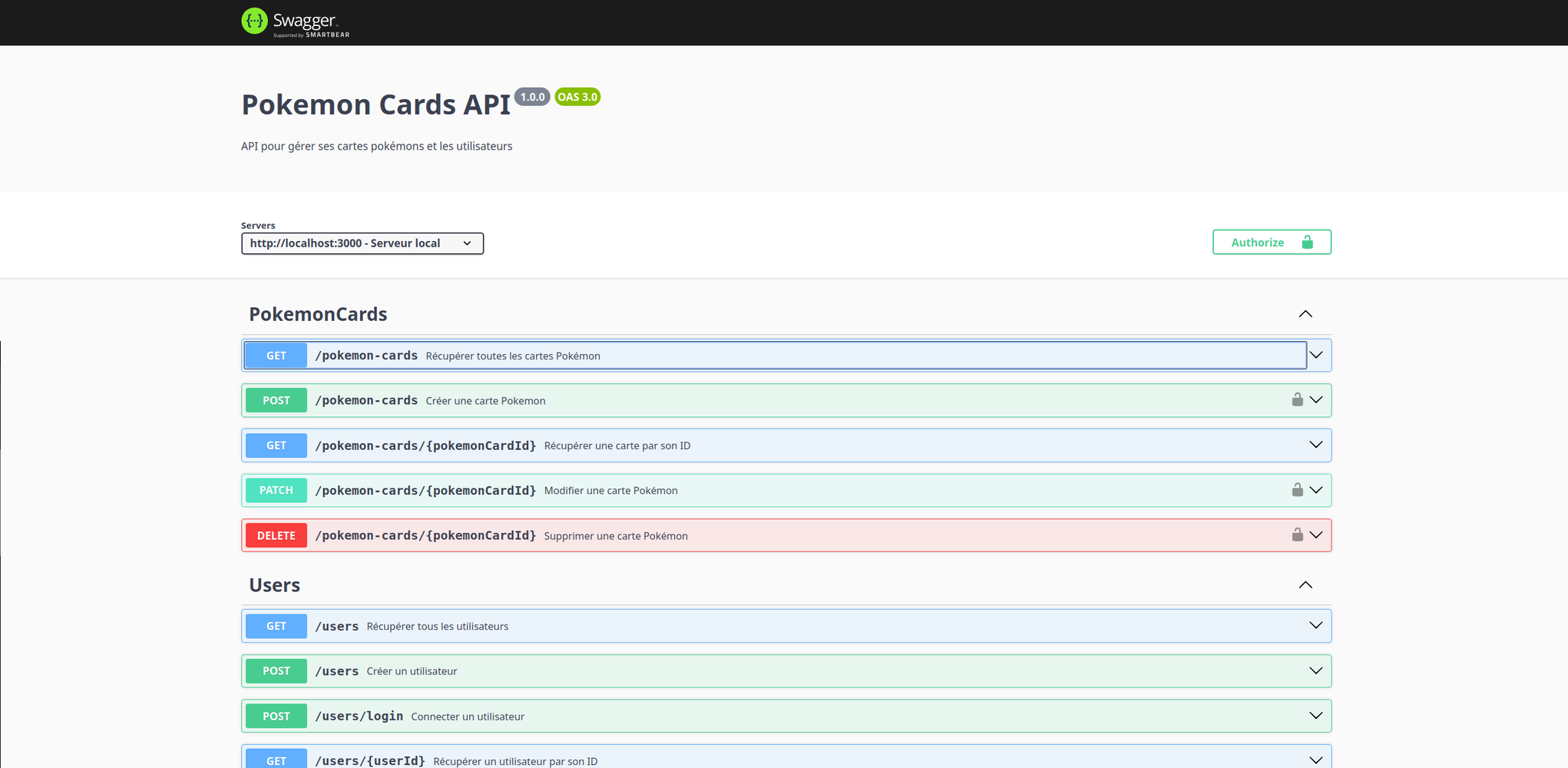Click the OAS 3.0 badge
This screenshot has width=1568, height=768.
click(577, 97)
